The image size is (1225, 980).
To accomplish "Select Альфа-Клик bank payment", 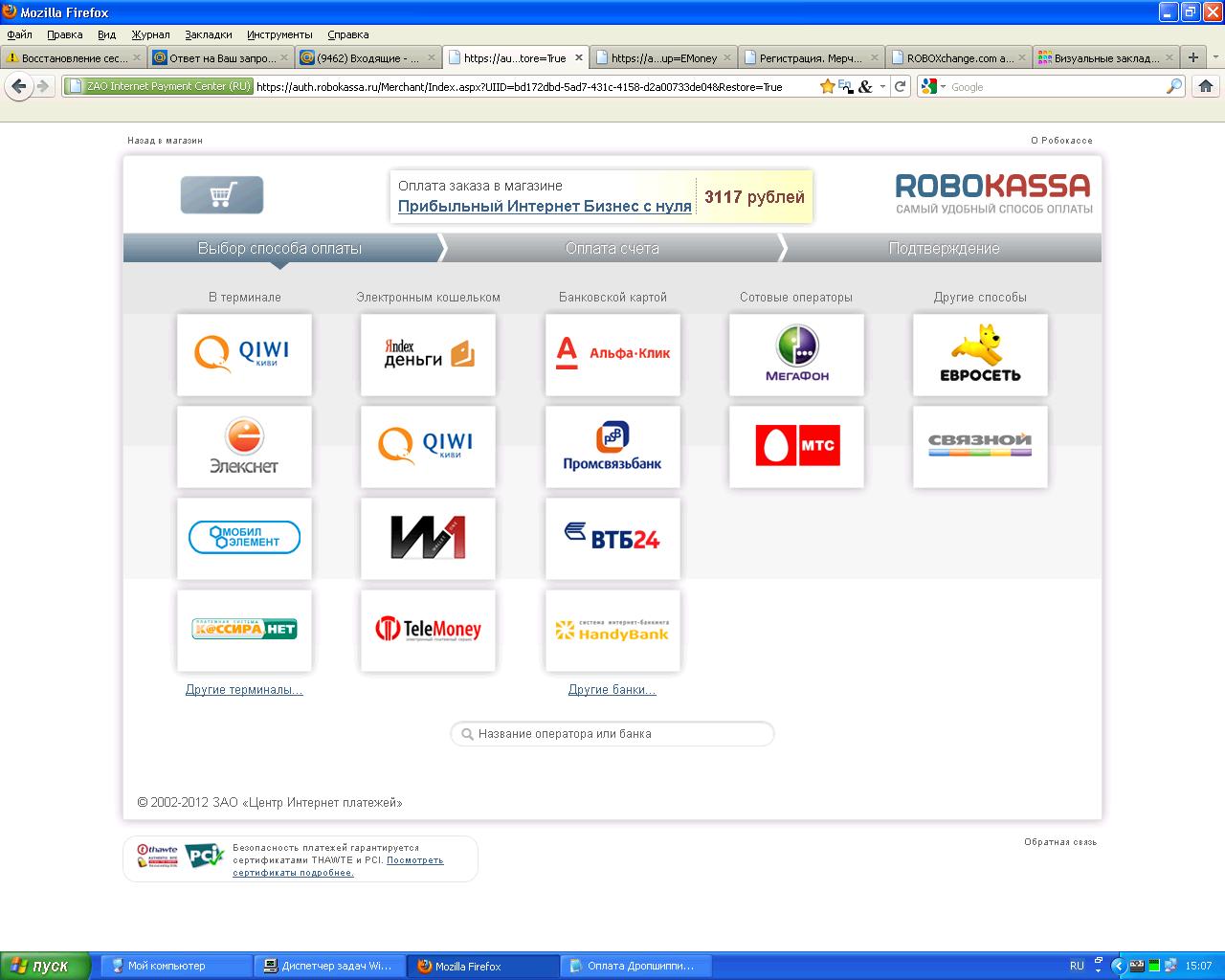I will click(x=612, y=354).
